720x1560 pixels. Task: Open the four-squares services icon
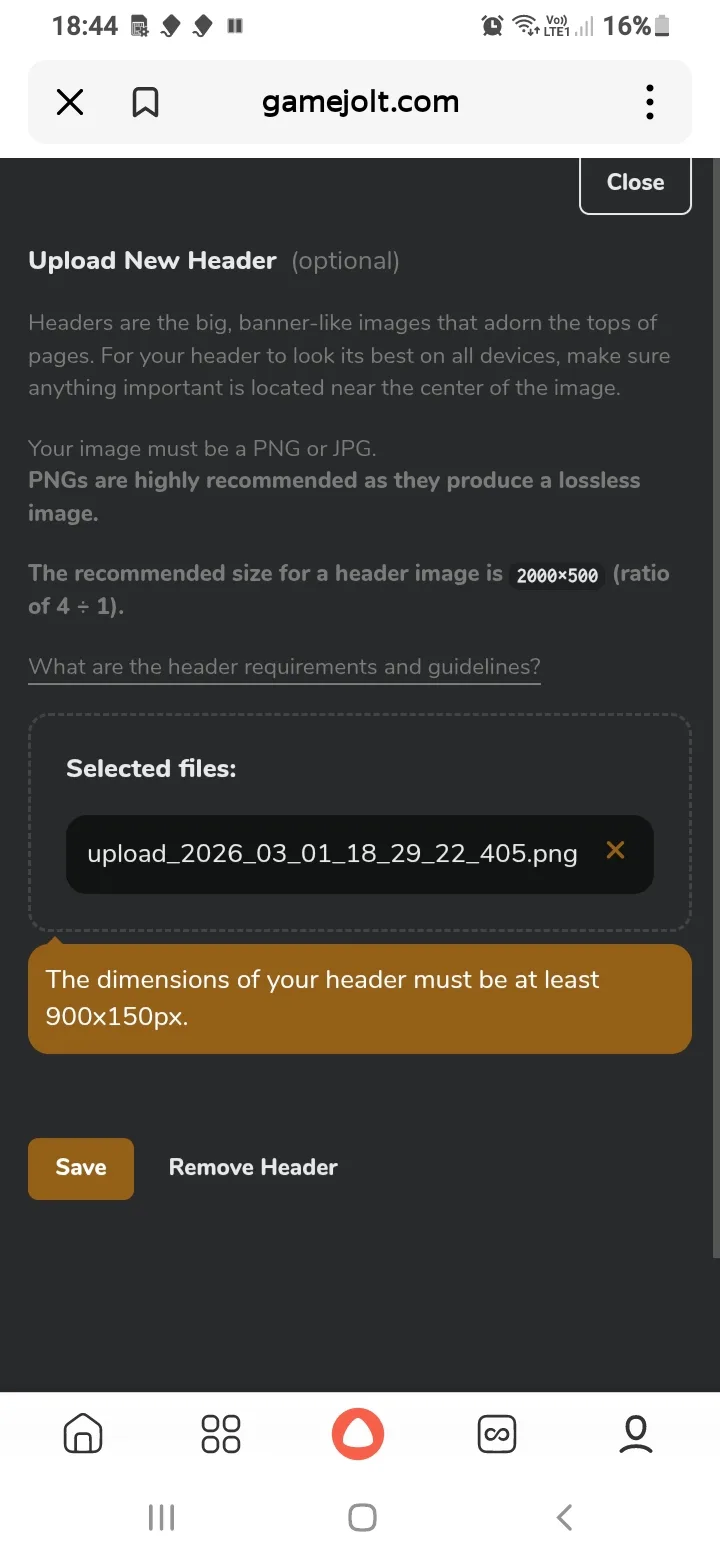221,1434
